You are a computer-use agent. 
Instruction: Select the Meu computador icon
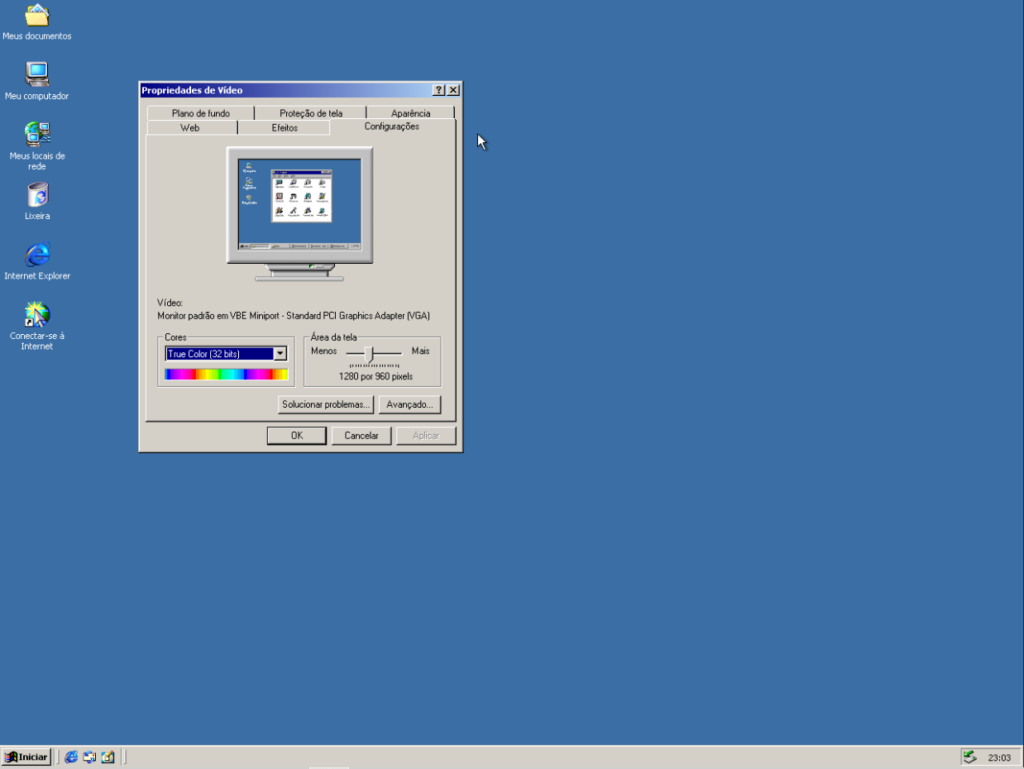37,75
